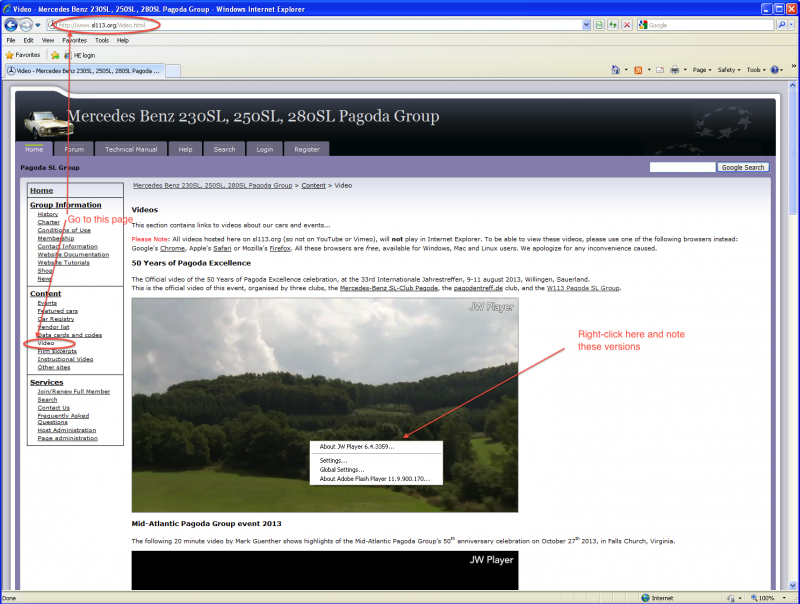Screen dimensions: 800x604
Task: Expand the Tools command bar menu
Action: point(756,70)
